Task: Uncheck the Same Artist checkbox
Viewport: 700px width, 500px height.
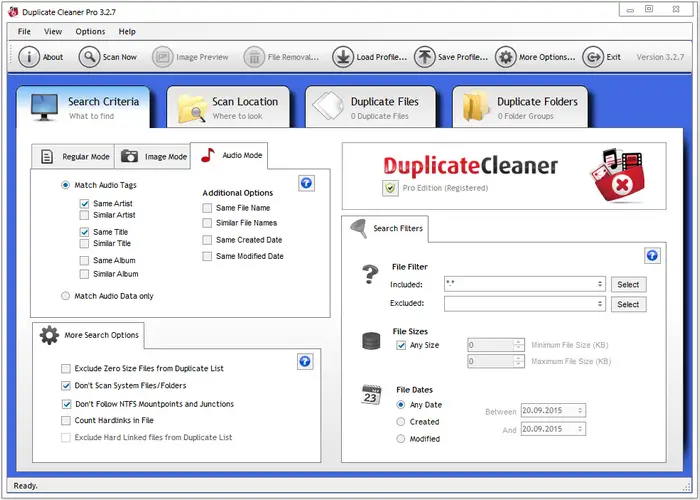Action: tap(84, 204)
